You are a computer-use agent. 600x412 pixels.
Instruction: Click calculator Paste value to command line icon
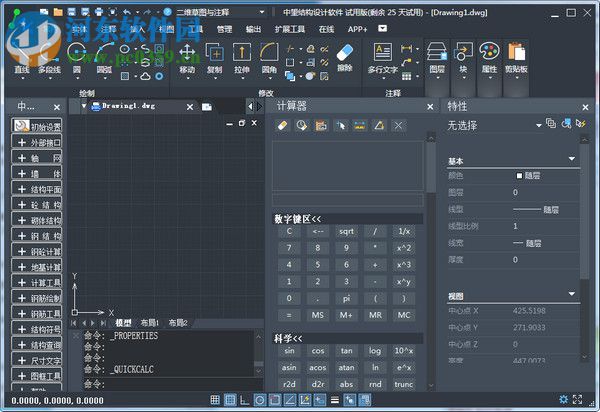321,125
